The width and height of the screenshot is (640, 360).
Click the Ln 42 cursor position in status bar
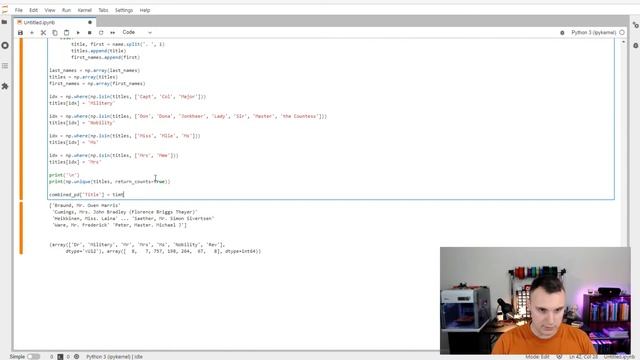(x=583, y=357)
